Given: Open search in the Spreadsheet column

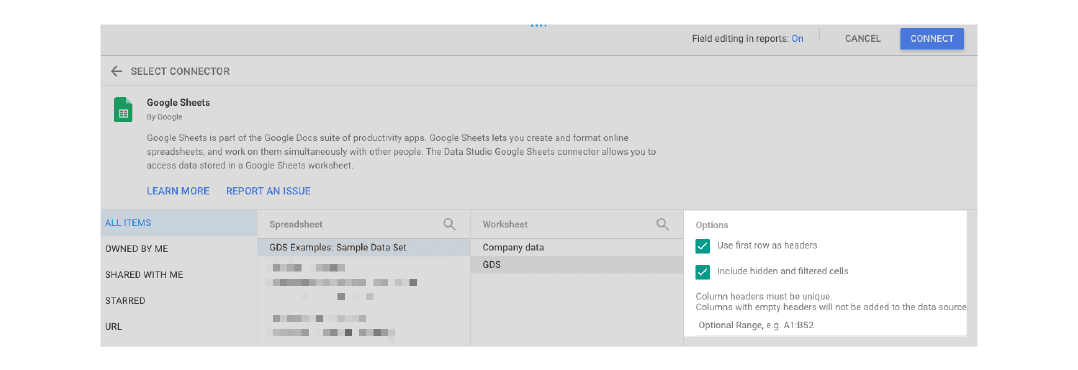Looking at the screenshot, I should coord(449,224).
